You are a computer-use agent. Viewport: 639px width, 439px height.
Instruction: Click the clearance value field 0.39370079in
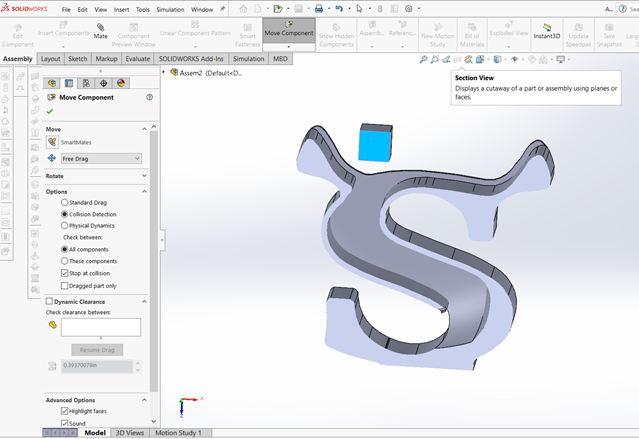pos(97,366)
